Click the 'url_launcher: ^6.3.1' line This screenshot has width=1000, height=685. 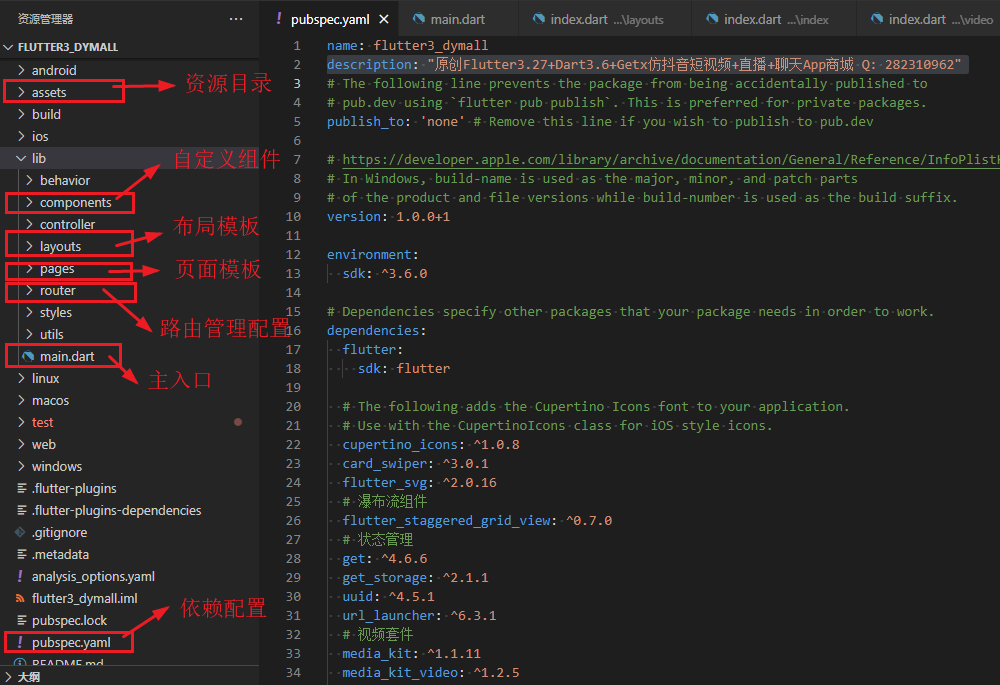[419, 615]
